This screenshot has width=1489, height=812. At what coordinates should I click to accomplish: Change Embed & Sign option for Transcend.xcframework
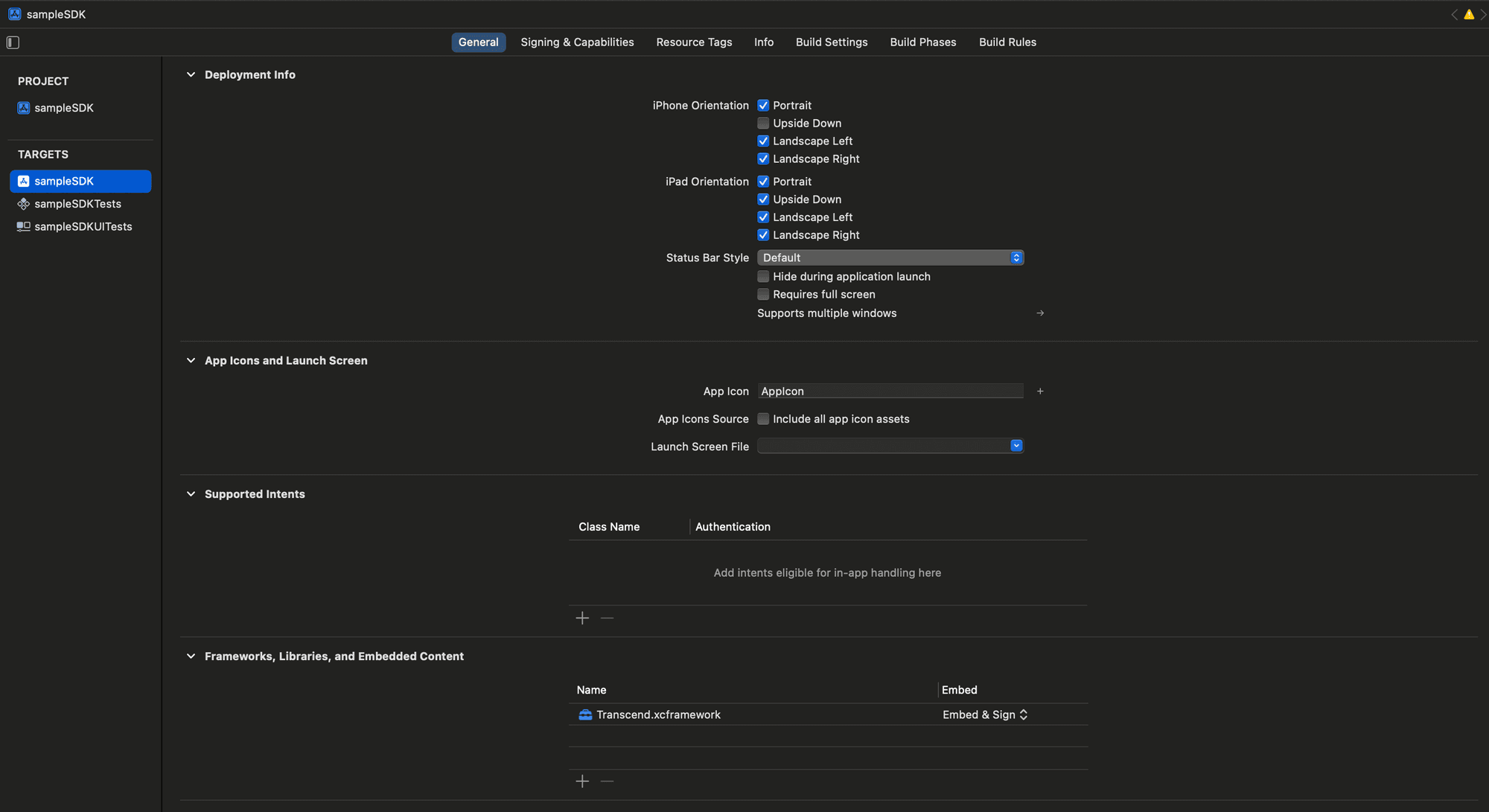click(x=984, y=715)
